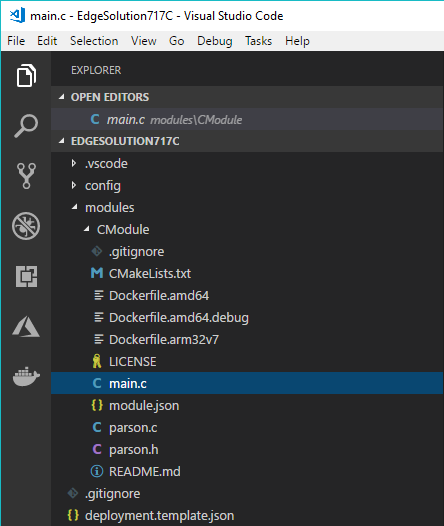The height and width of the screenshot is (526, 444).
Task: Click the git icon beside root .gitignore
Action: (x=73, y=493)
